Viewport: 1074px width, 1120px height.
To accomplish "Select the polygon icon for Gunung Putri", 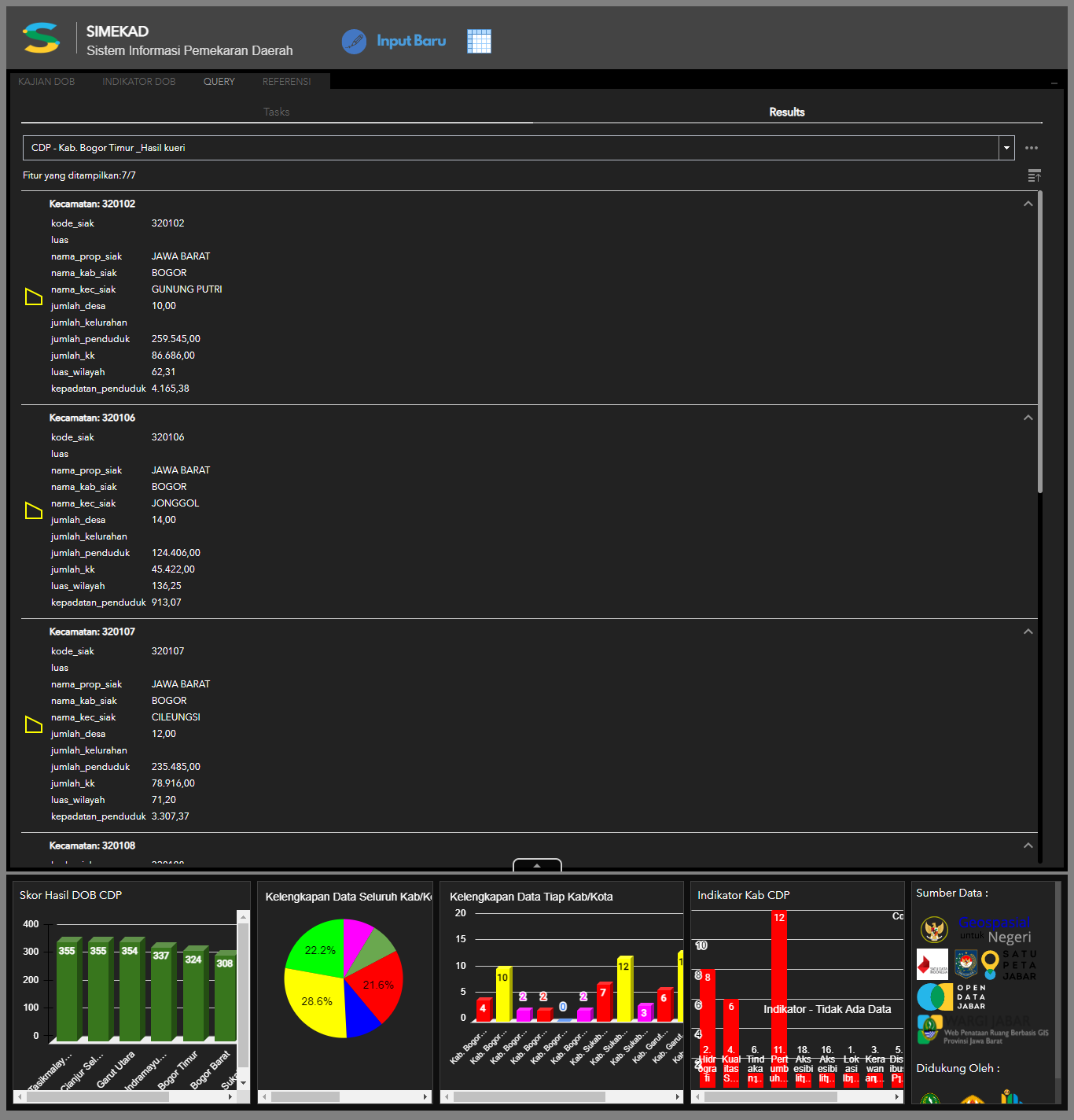I will [34, 297].
